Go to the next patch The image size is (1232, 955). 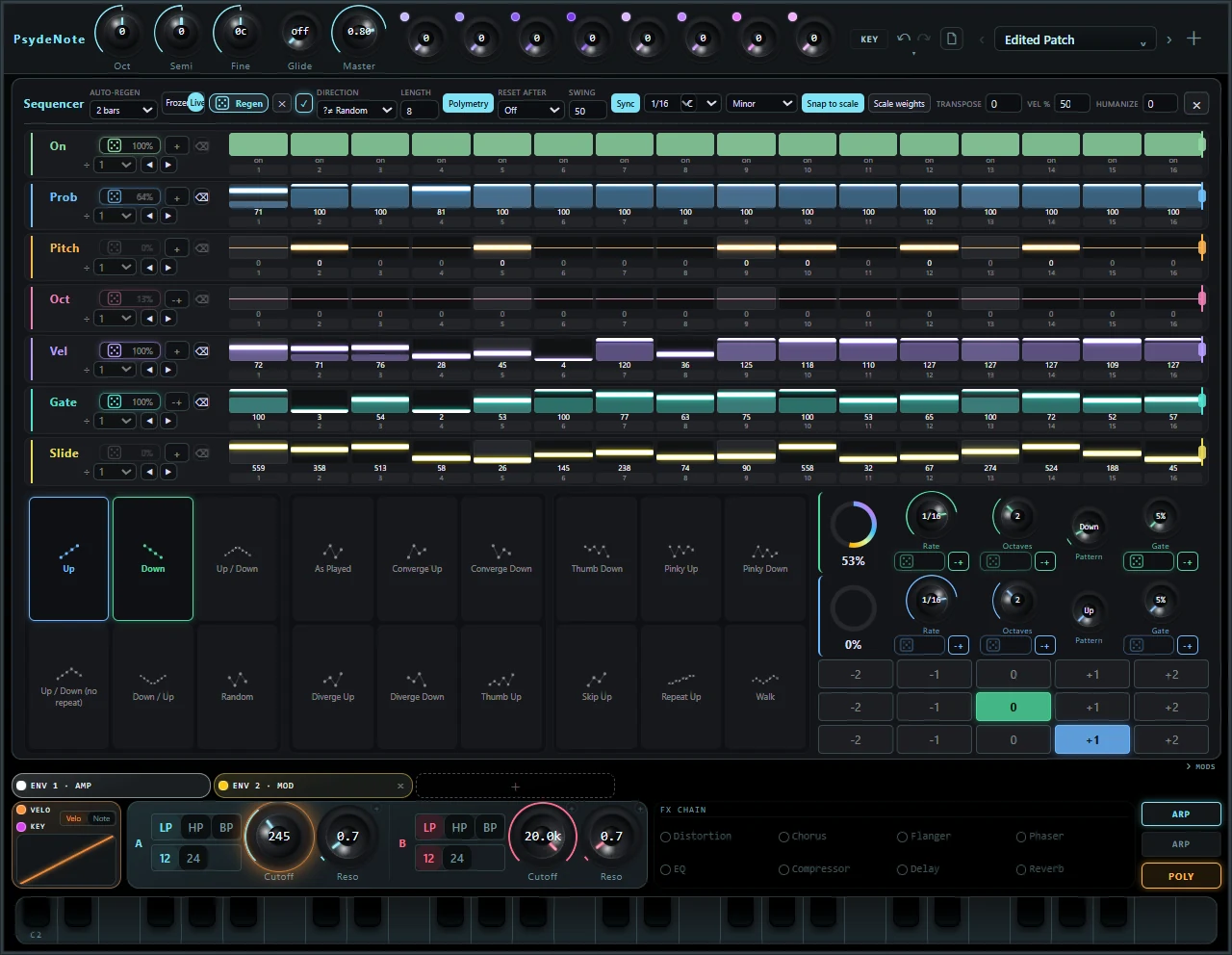pyautogui.click(x=1168, y=39)
